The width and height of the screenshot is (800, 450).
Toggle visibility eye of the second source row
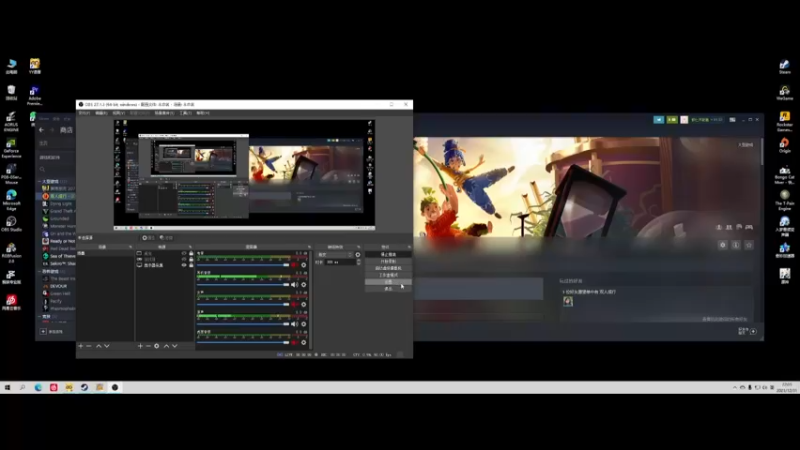pos(184,260)
